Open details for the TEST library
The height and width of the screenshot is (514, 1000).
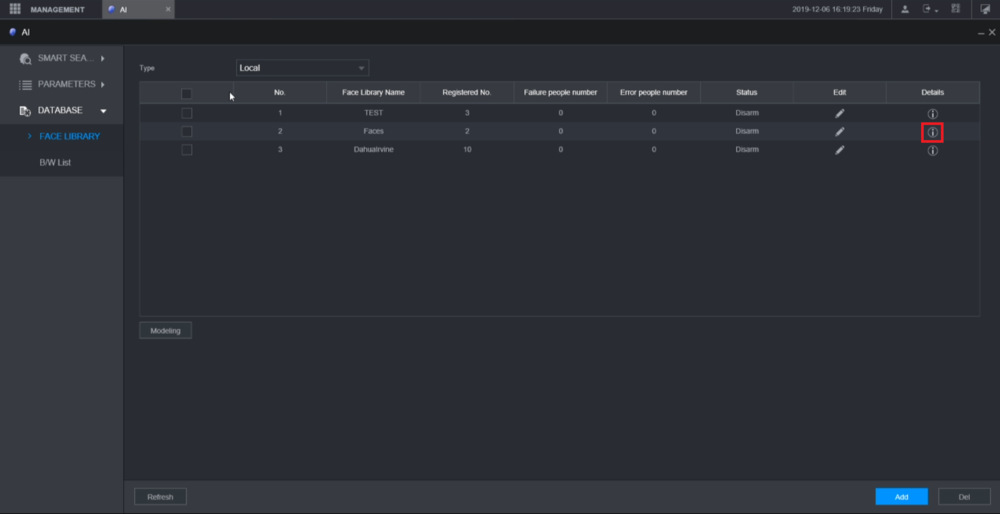(932, 113)
